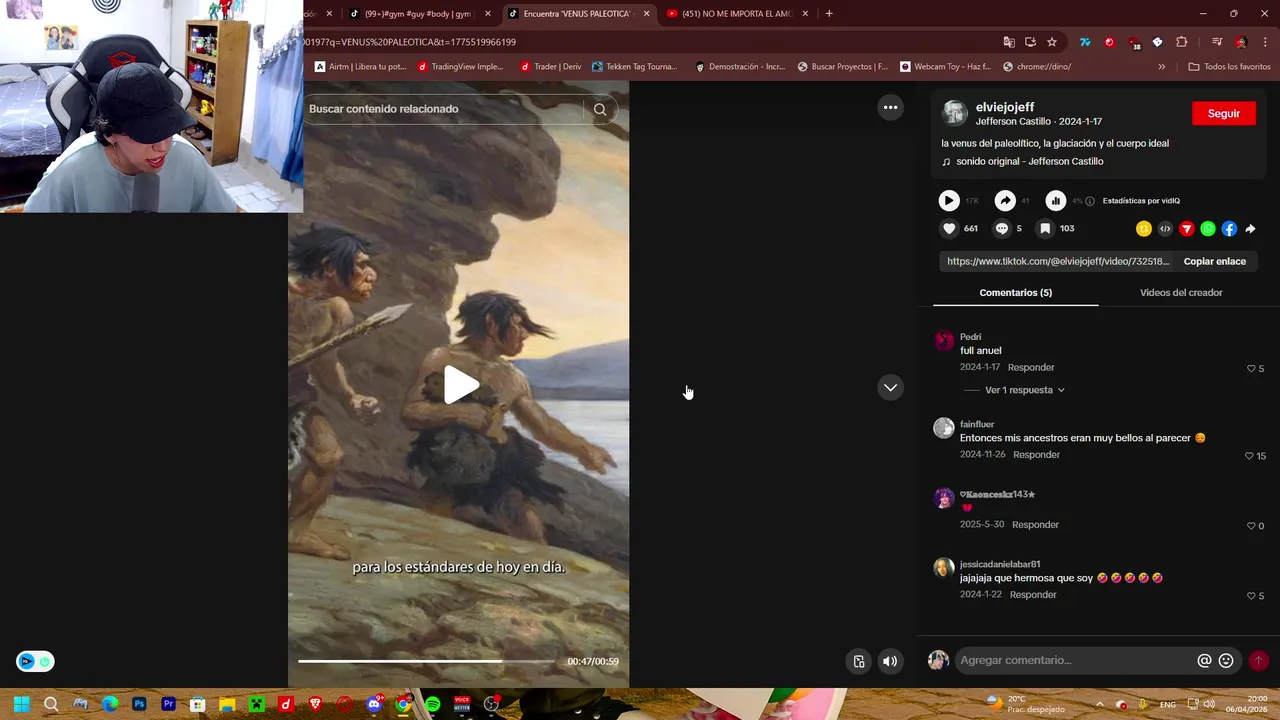
Task: Like jessicadanielabar81's comment
Action: [x=1251, y=596]
